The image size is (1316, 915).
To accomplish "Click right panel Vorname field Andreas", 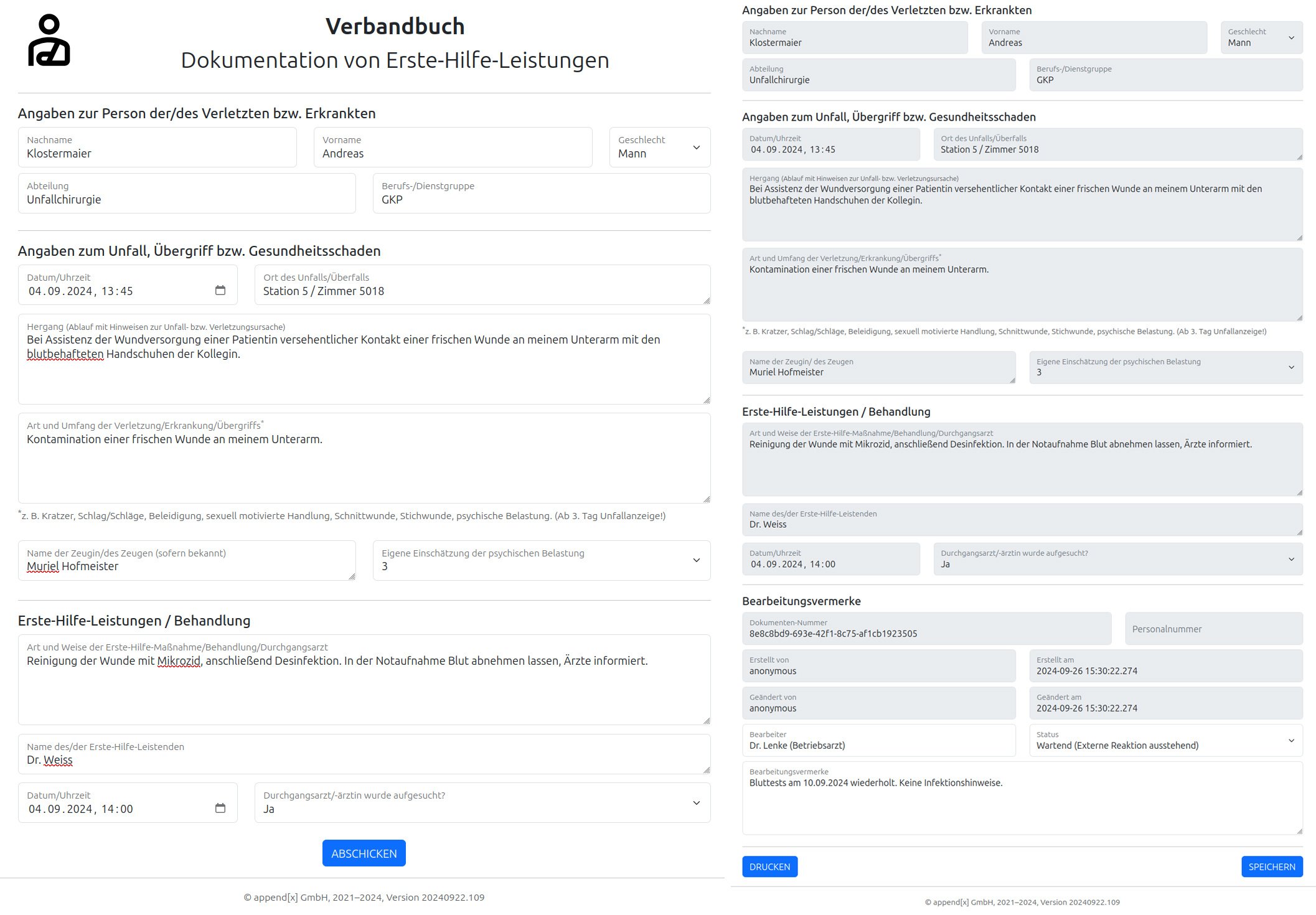I will pos(1094,37).
